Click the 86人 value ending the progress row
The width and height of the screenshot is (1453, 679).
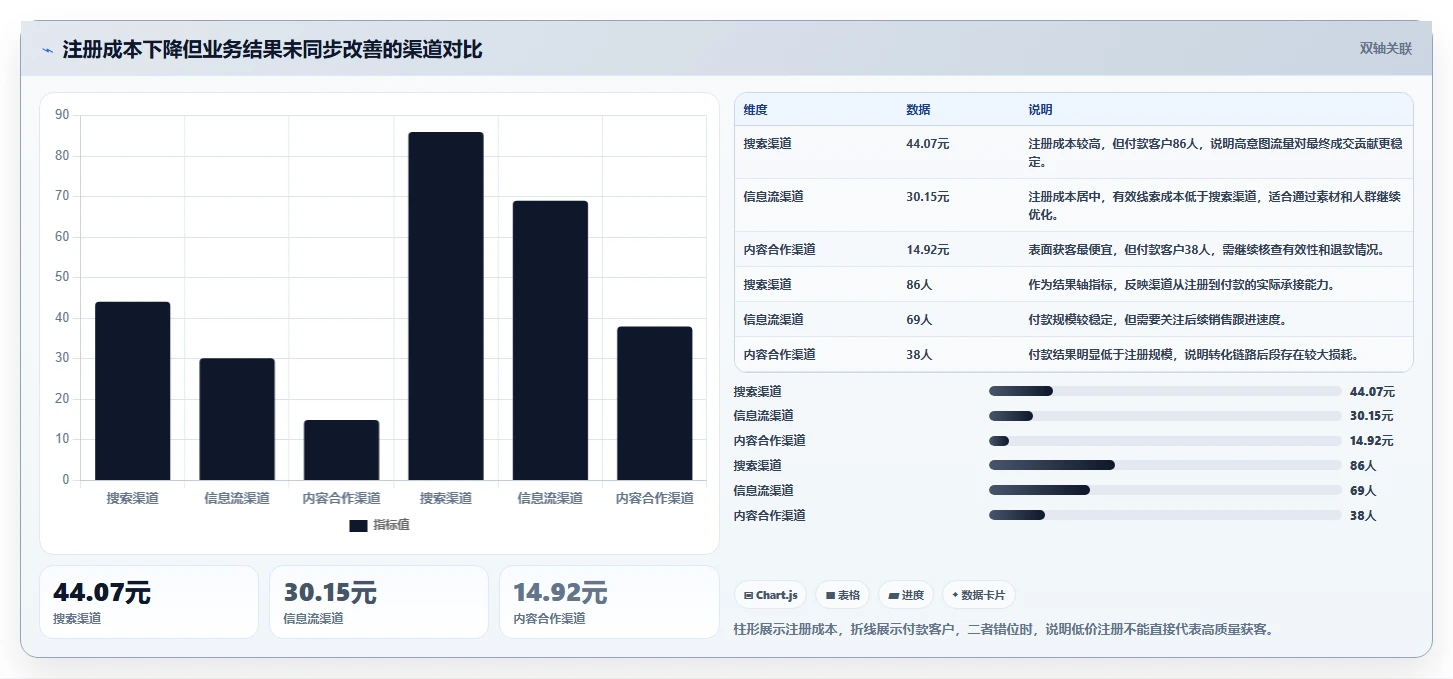[1363, 465]
